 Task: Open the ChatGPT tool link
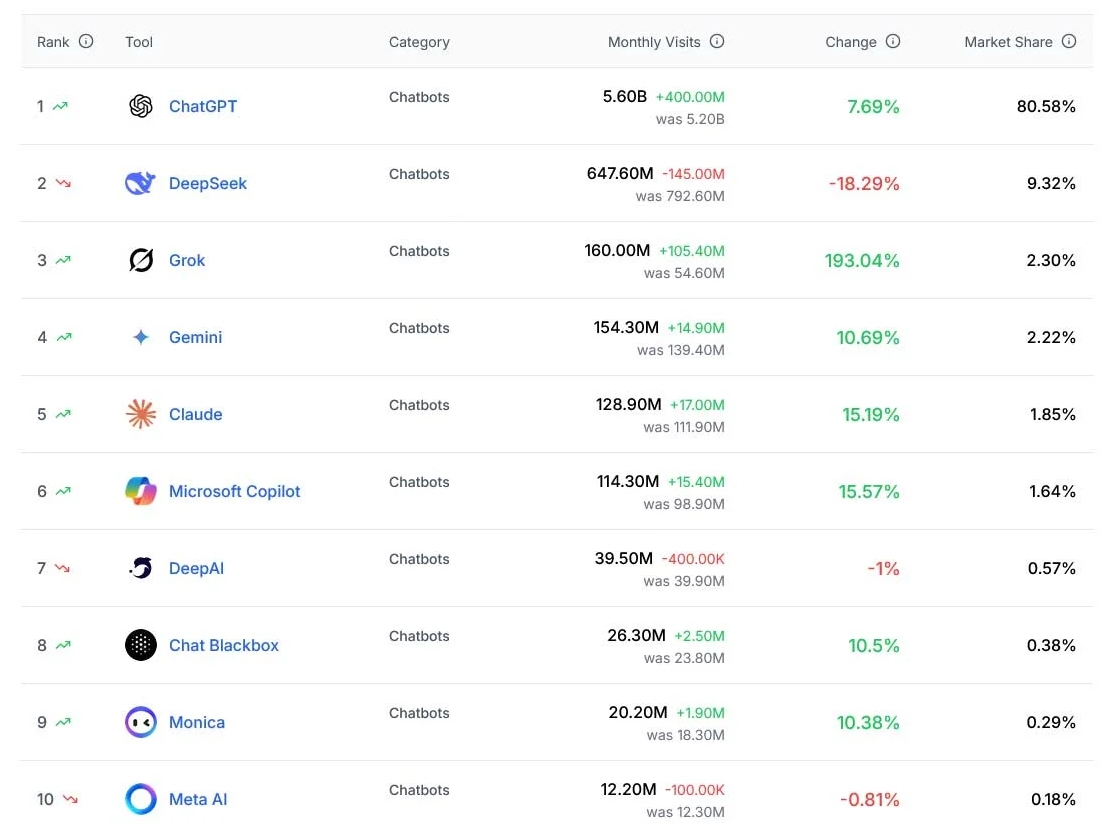[203, 106]
